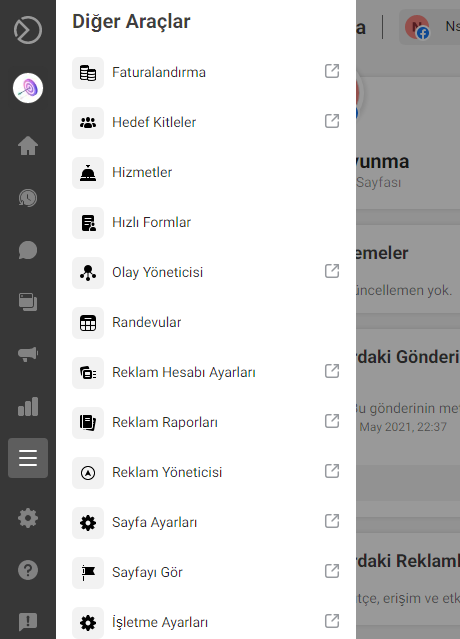Open external link icon for Hedef Kitleler

point(332,121)
